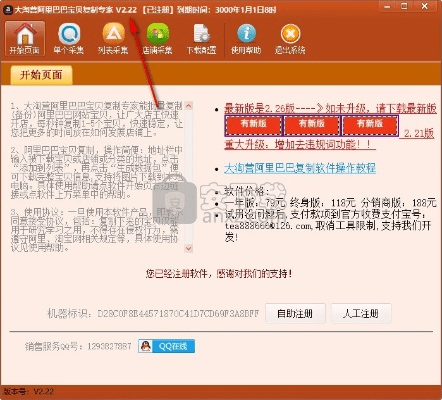Click the scroll up arrow of description text
This screenshot has width=442, height=400.
[189, 106]
